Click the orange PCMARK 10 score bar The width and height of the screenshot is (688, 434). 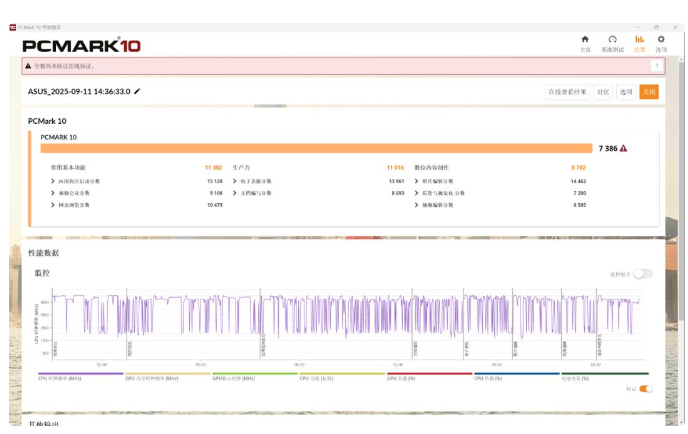(x=316, y=148)
